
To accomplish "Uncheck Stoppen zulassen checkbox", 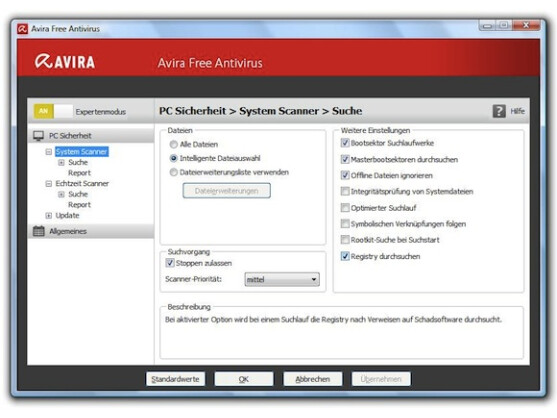I will pos(170,263).
